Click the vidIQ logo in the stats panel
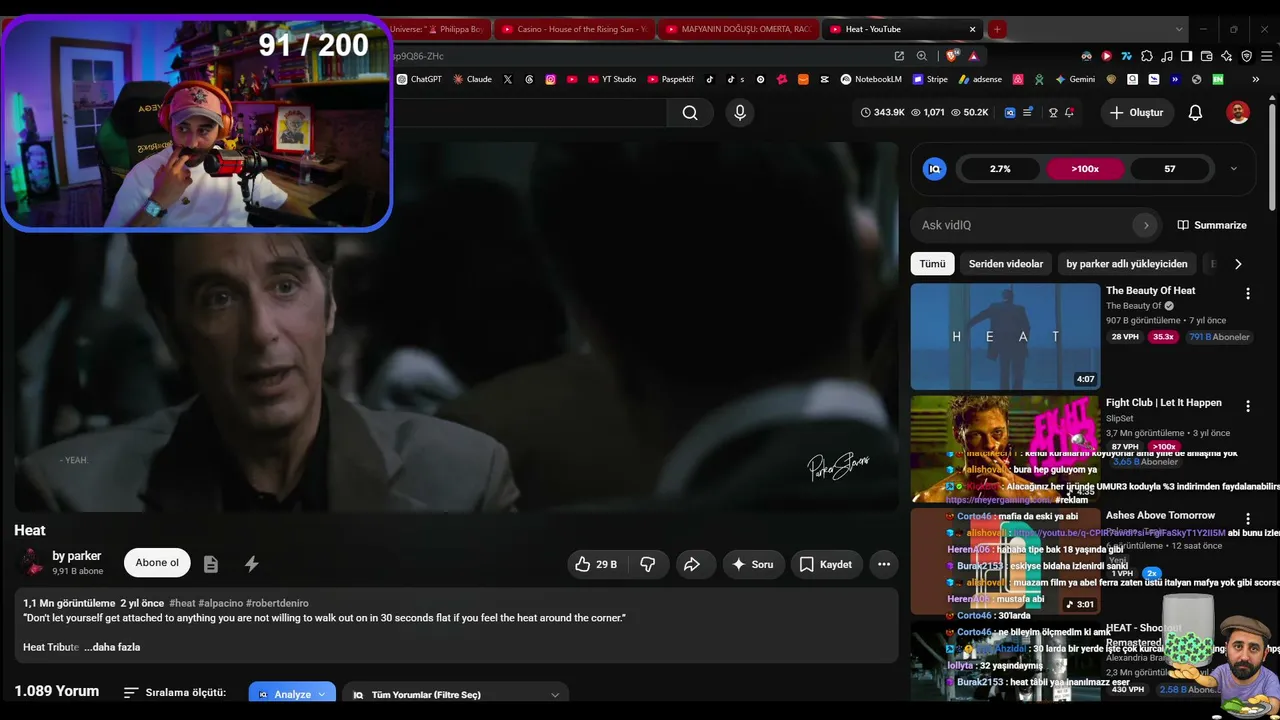 (935, 169)
